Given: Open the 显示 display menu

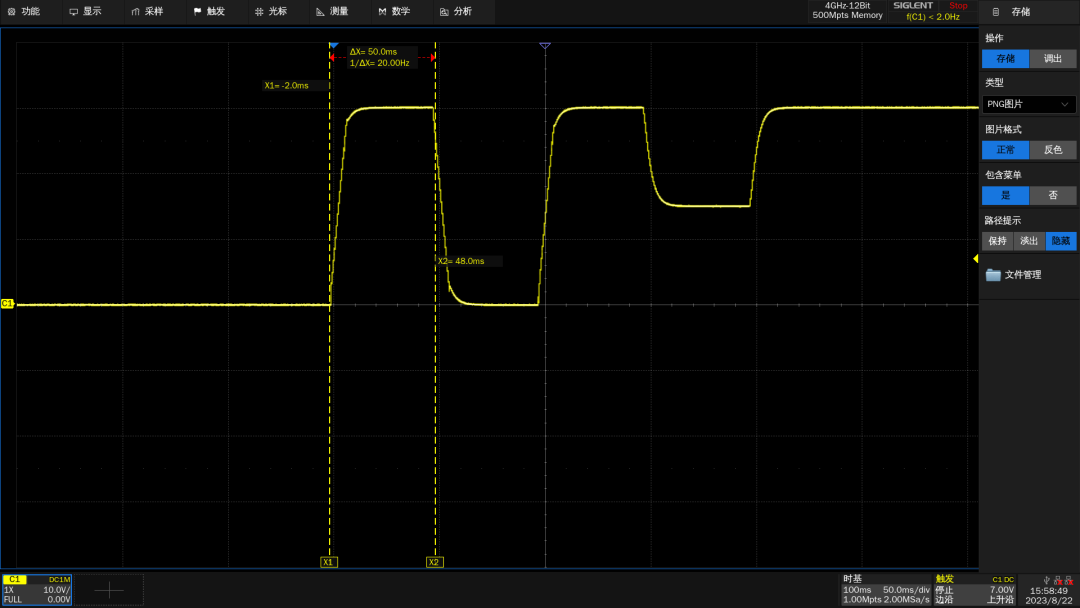Looking at the screenshot, I should pyautogui.click(x=85, y=12).
